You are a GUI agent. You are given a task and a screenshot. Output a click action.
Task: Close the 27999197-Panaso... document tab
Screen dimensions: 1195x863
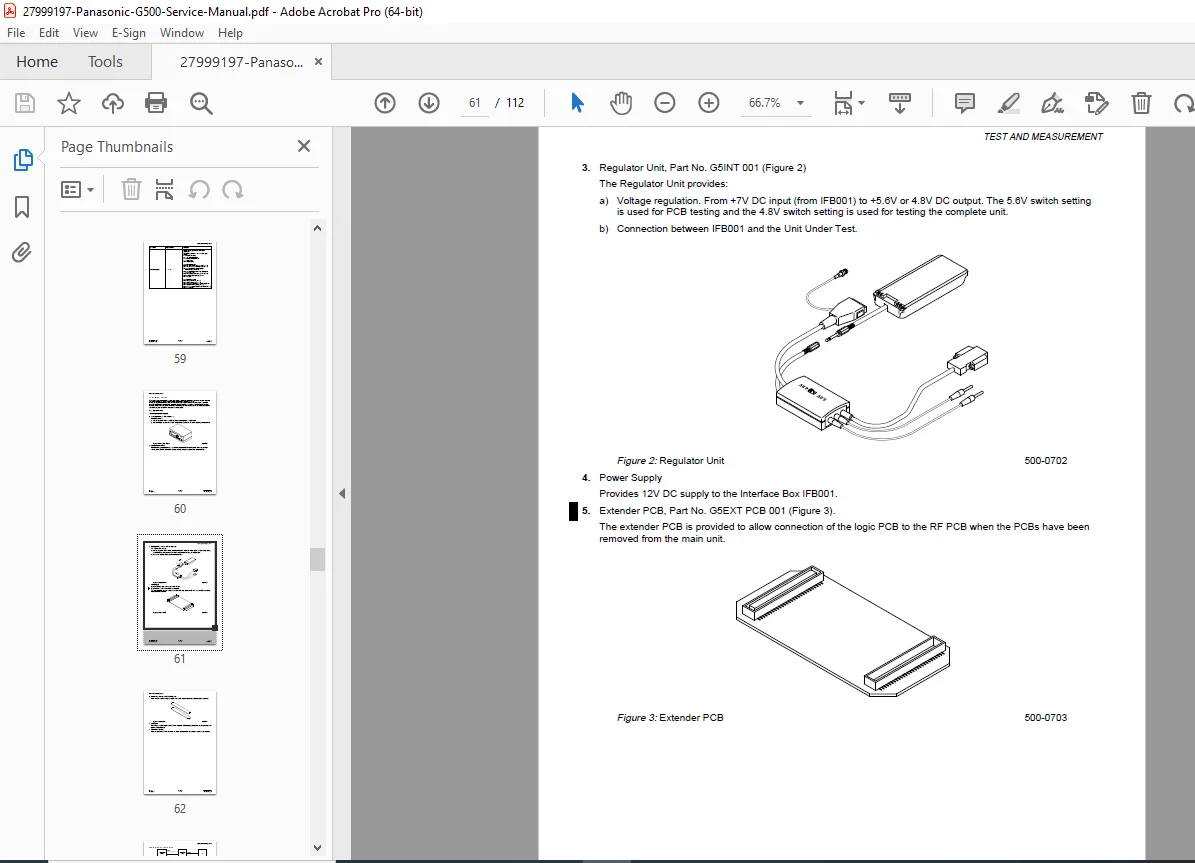click(x=319, y=62)
